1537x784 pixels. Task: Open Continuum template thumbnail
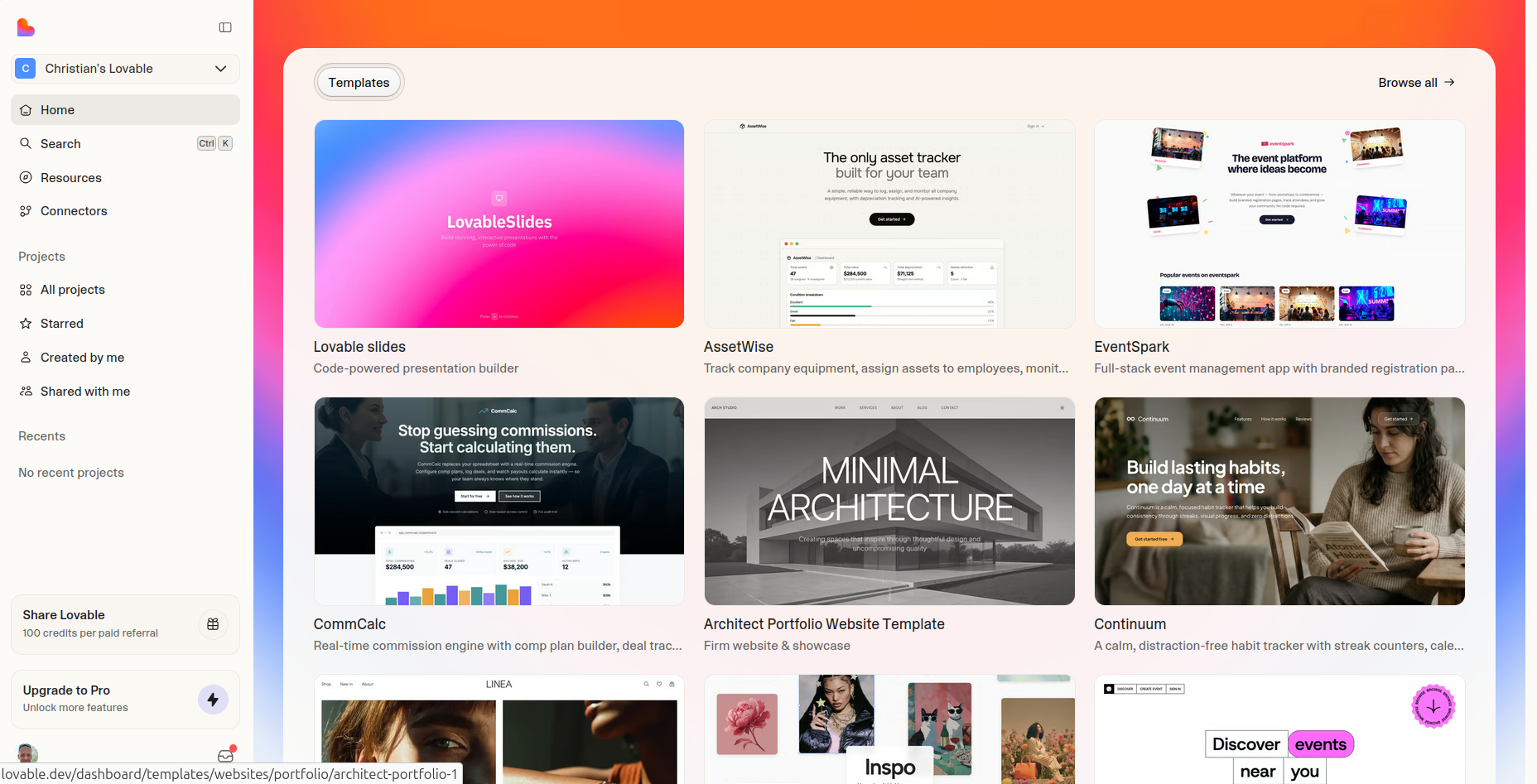pos(1279,501)
